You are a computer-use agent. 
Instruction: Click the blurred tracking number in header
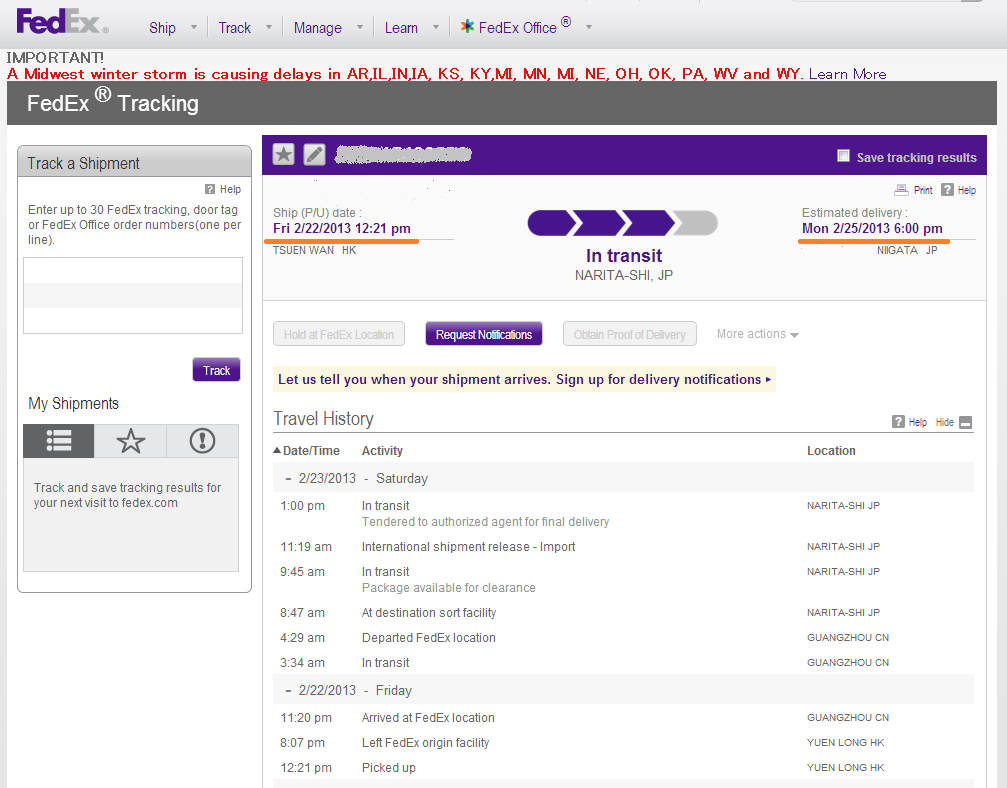pos(403,154)
